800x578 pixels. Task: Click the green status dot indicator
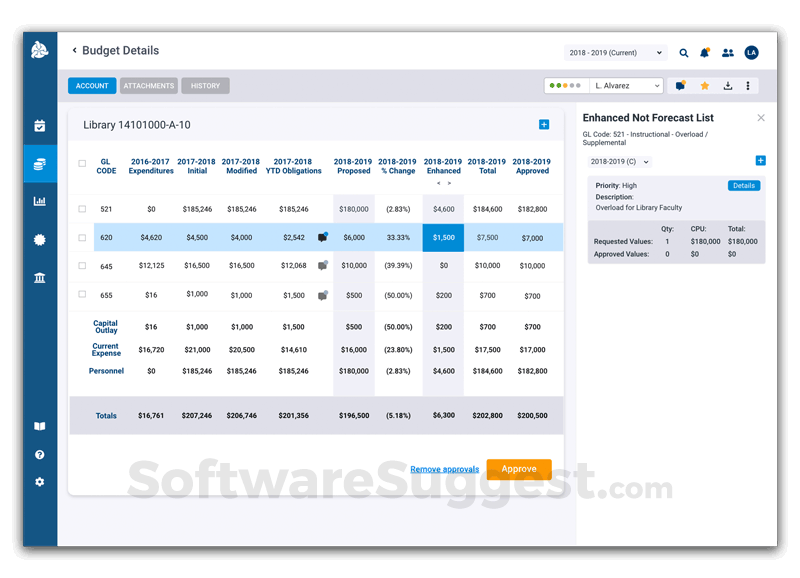point(551,86)
